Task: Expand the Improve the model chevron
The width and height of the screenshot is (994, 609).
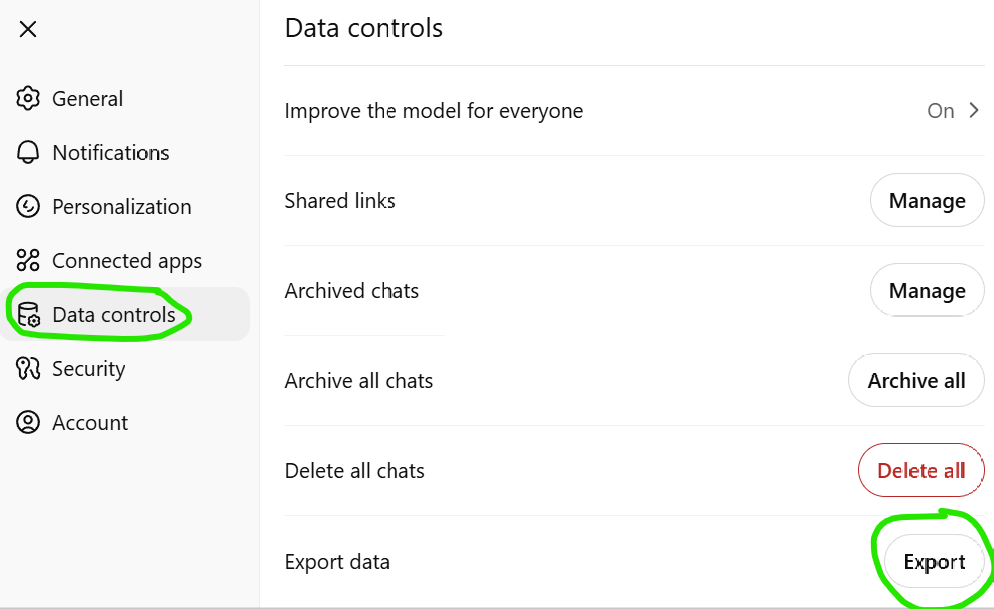Action: [974, 111]
